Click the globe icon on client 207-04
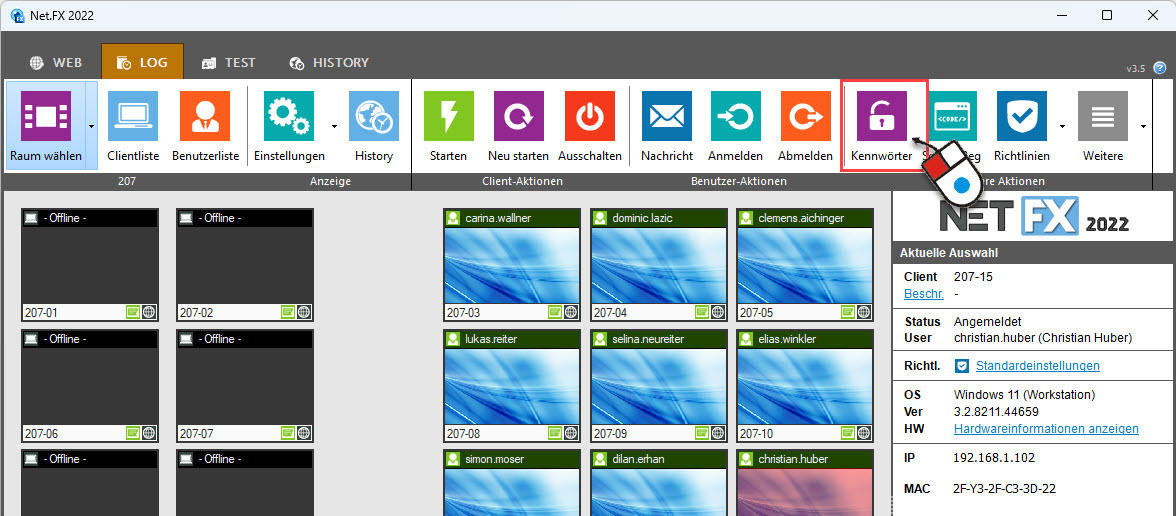This screenshot has width=1176, height=516. pos(718,311)
